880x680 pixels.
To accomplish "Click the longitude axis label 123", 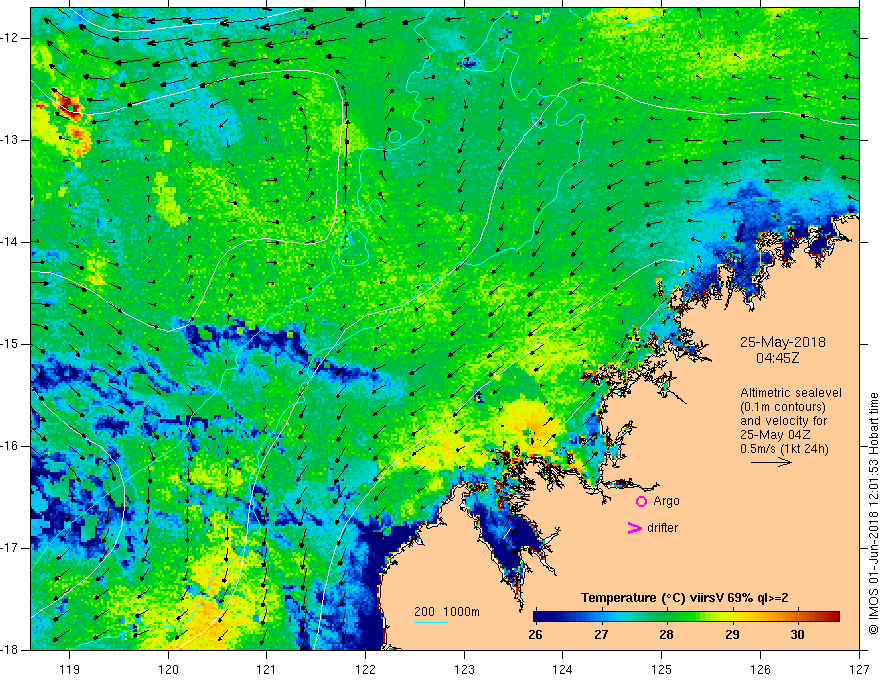I will pyautogui.click(x=464, y=669).
